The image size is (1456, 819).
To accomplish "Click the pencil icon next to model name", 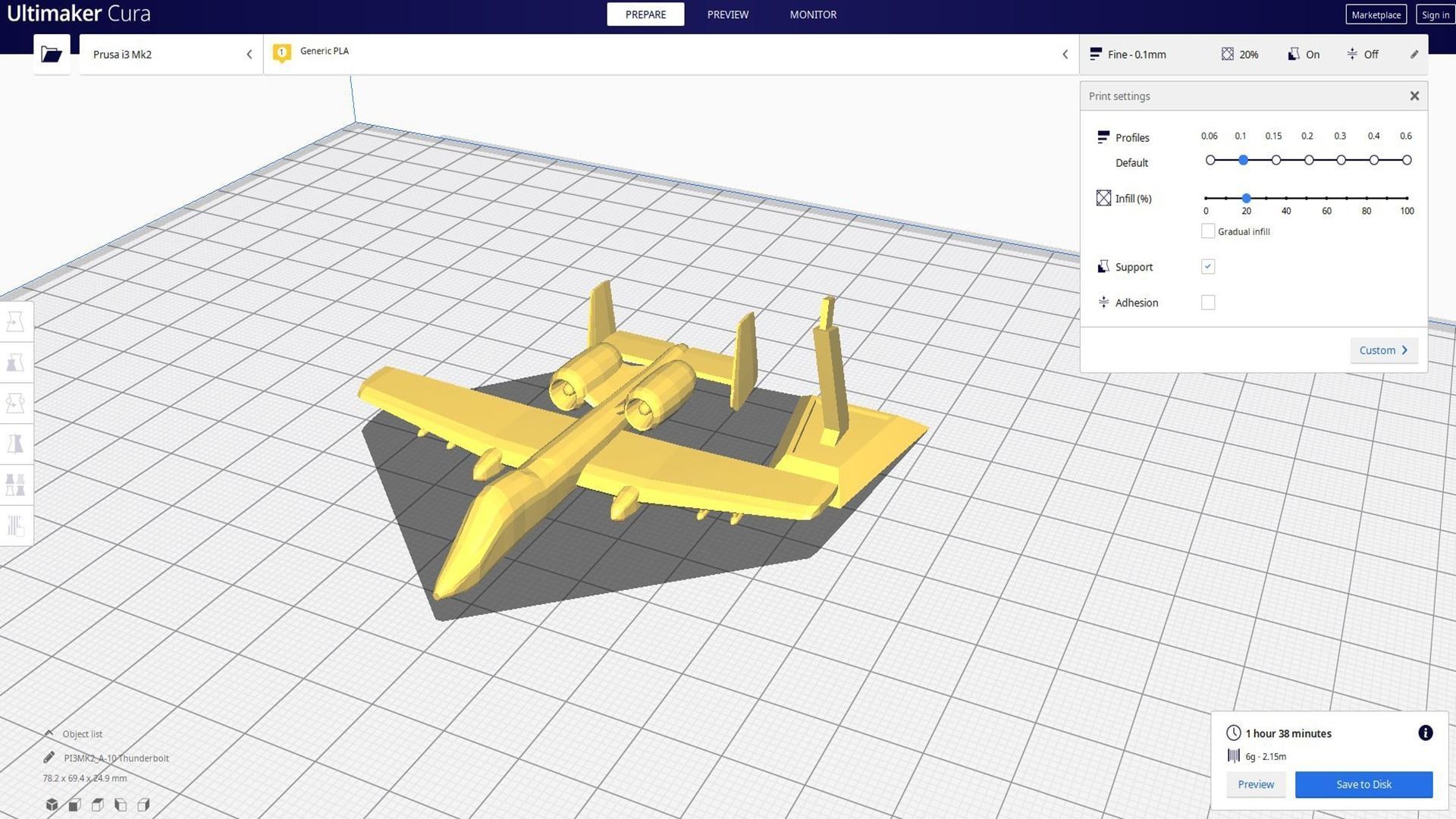I will 49,758.
